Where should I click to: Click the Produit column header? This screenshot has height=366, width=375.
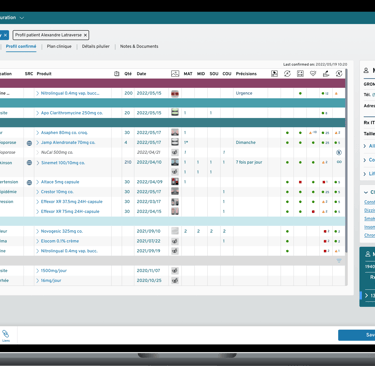(x=44, y=74)
